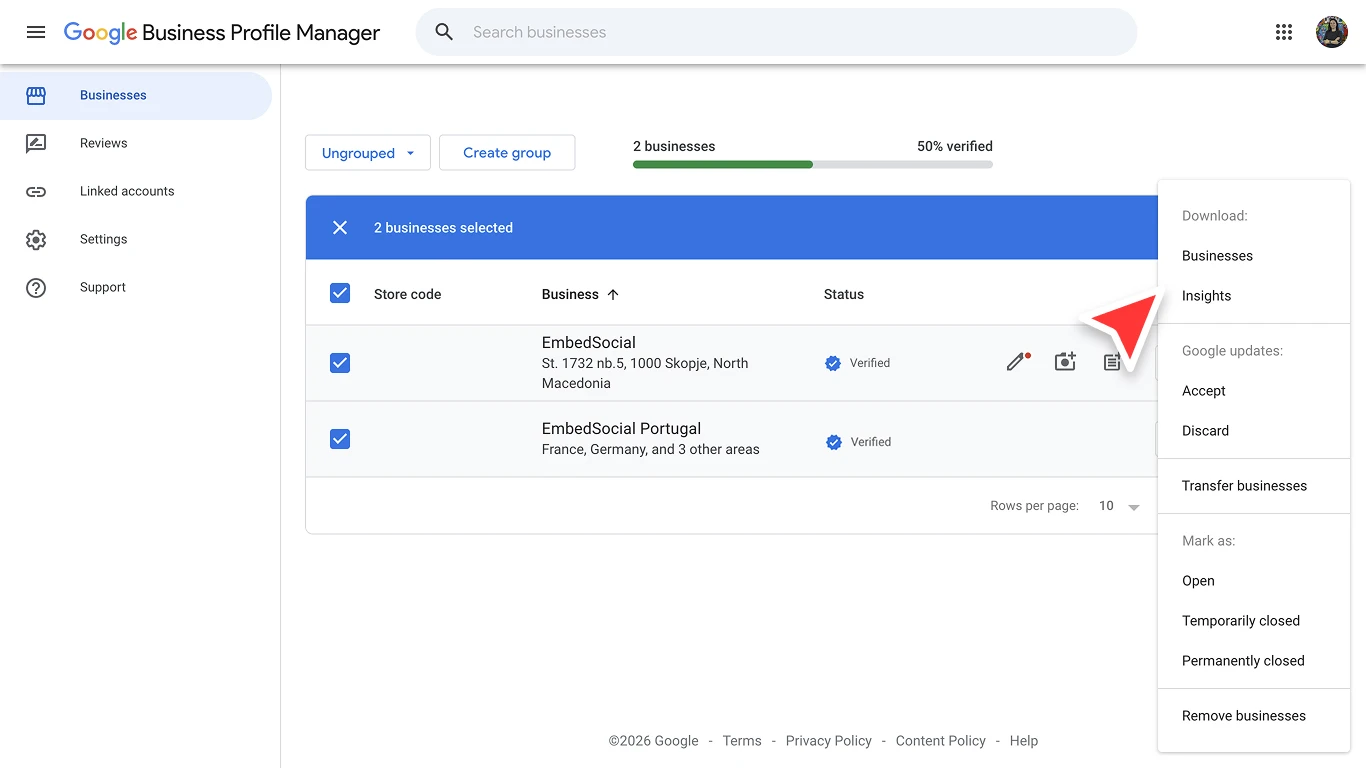Go to Linked accounts sidebar item

(x=136, y=192)
